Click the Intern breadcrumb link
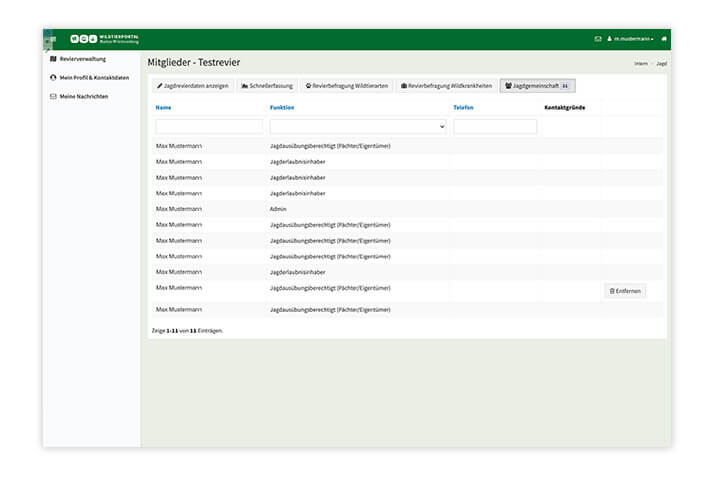Screen dimensions: 720x480 coord(641,64)
